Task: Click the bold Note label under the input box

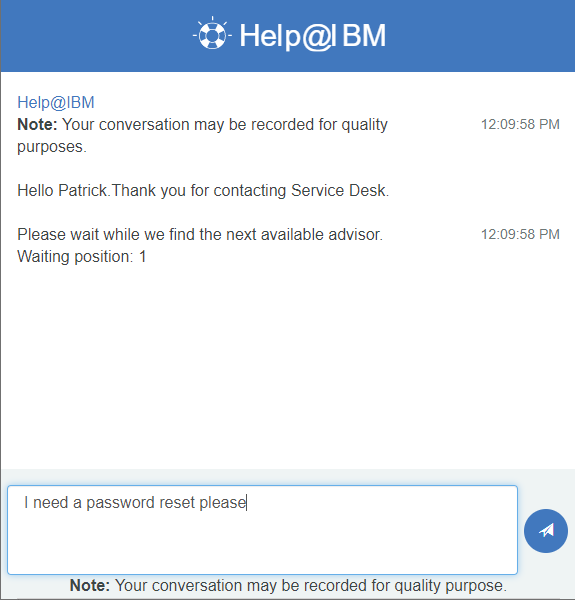Action: point(90,585)
